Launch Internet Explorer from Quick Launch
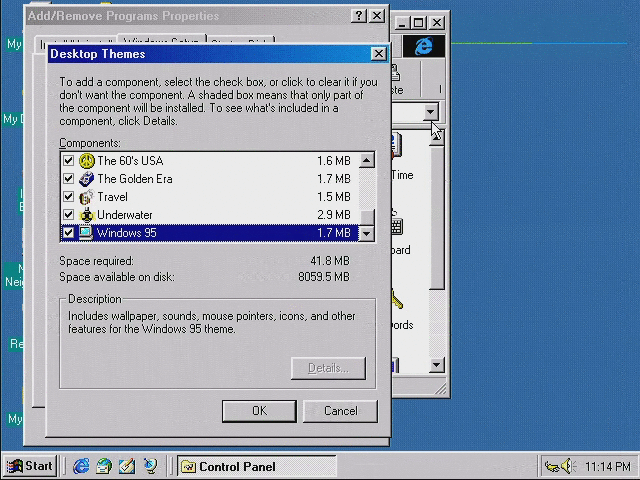This screenshot has height=480, width=640. click(81, 466)
